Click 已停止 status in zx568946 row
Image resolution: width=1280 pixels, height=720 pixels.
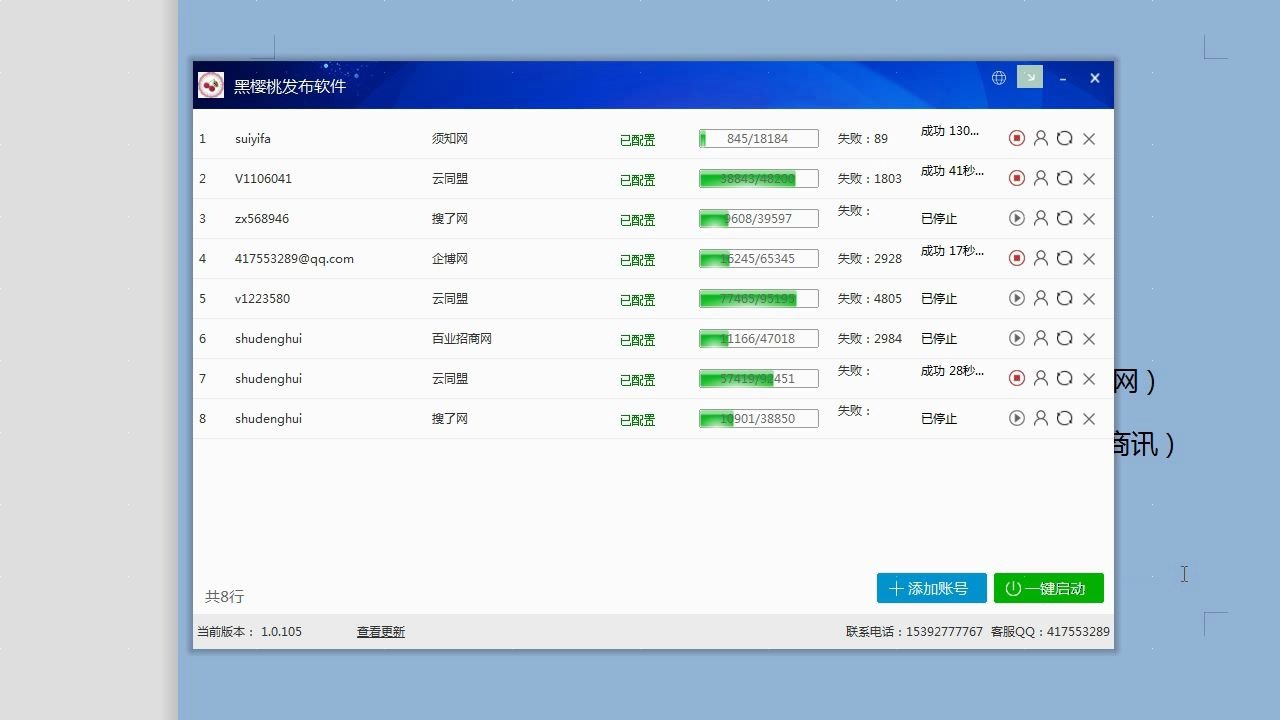939,219
